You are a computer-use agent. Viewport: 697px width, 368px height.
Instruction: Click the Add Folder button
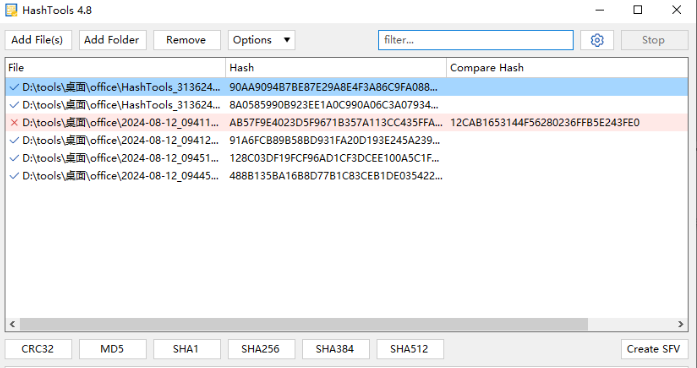(112, 40)
